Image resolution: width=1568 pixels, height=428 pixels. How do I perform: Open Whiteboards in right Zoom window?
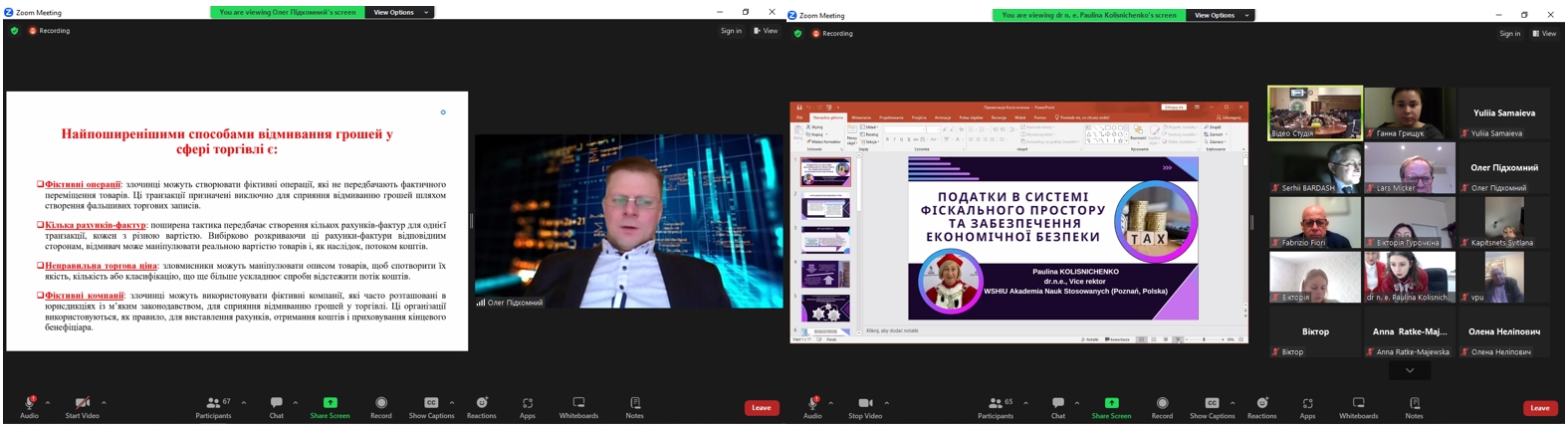tap(1359, 407)
